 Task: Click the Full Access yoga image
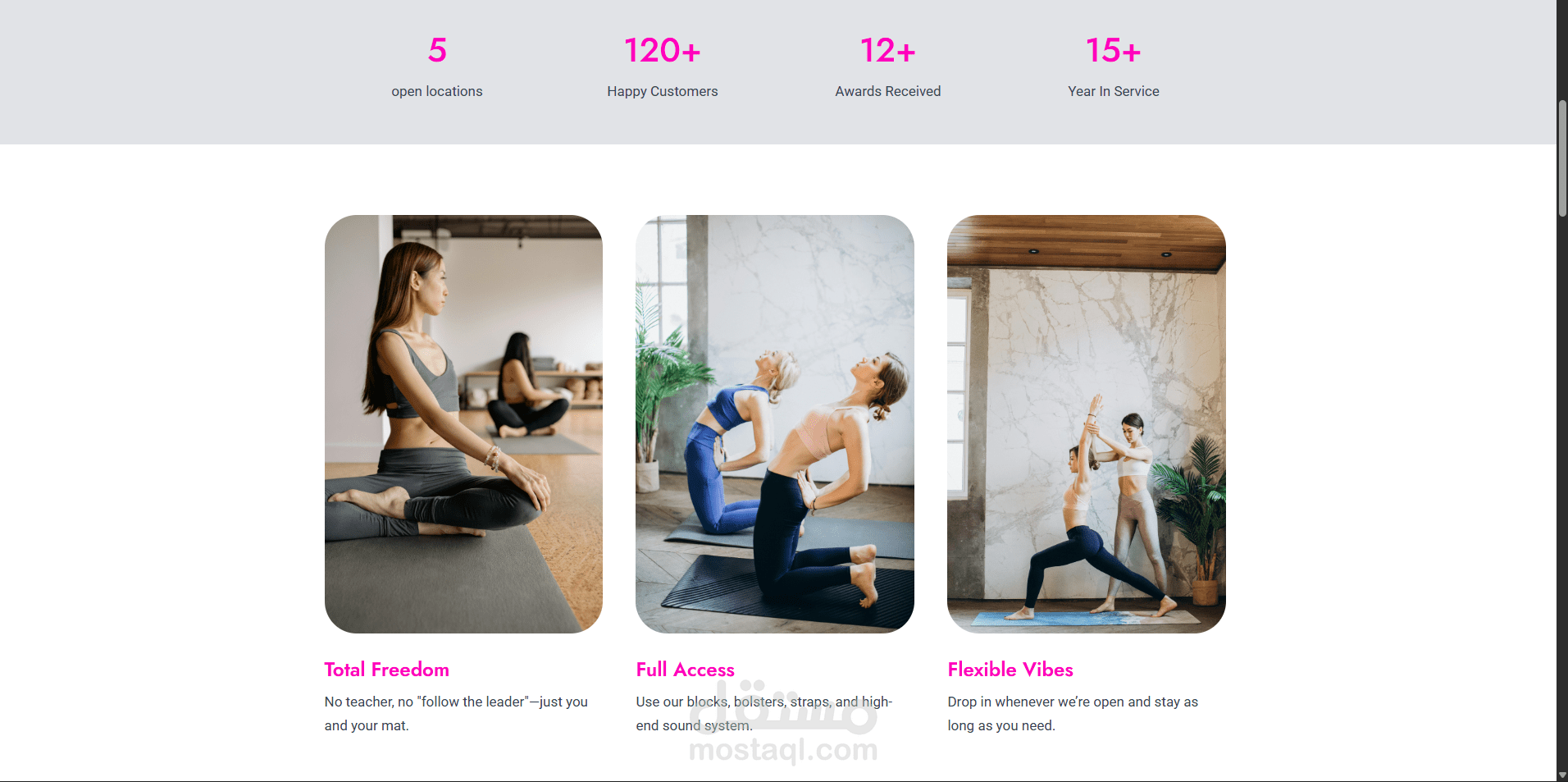pos(775,423)
